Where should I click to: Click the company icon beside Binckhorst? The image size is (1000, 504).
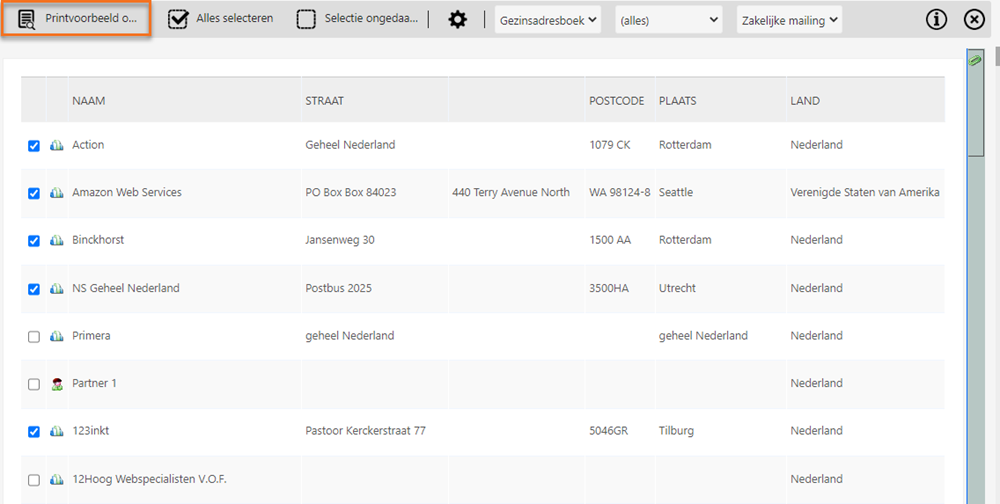tap(57, 240)
